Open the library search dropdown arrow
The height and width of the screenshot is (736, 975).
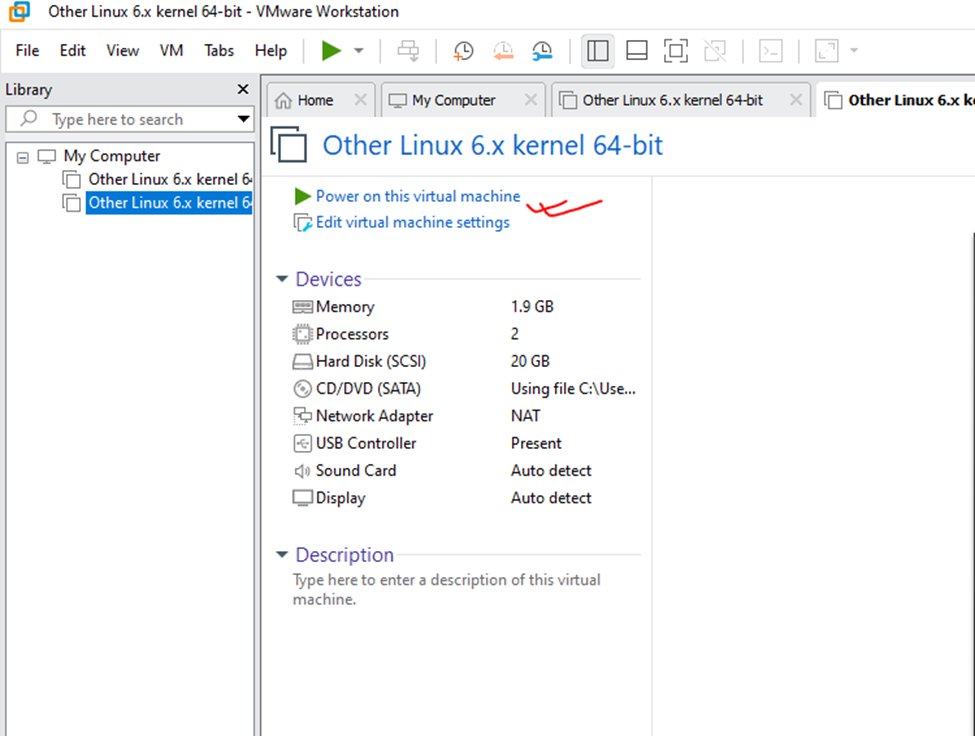coord(243,119)
